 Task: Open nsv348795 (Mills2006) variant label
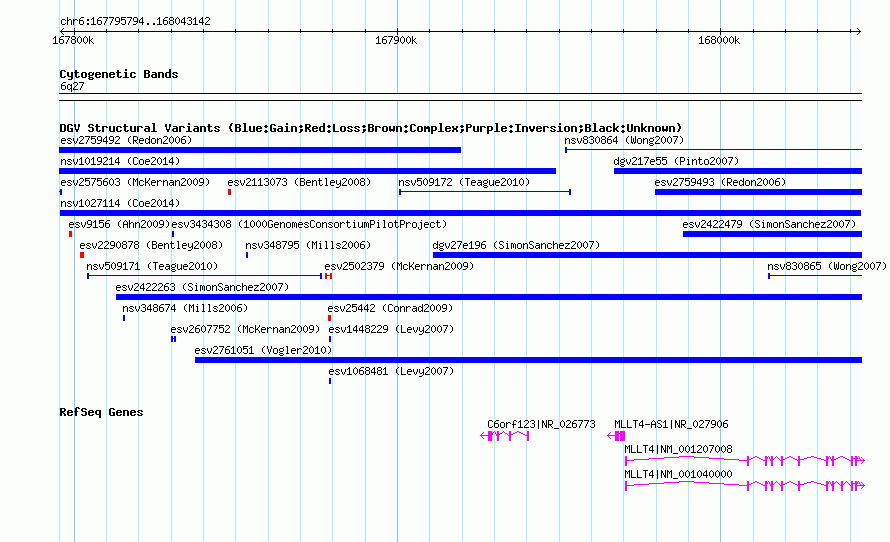(308, 245)
